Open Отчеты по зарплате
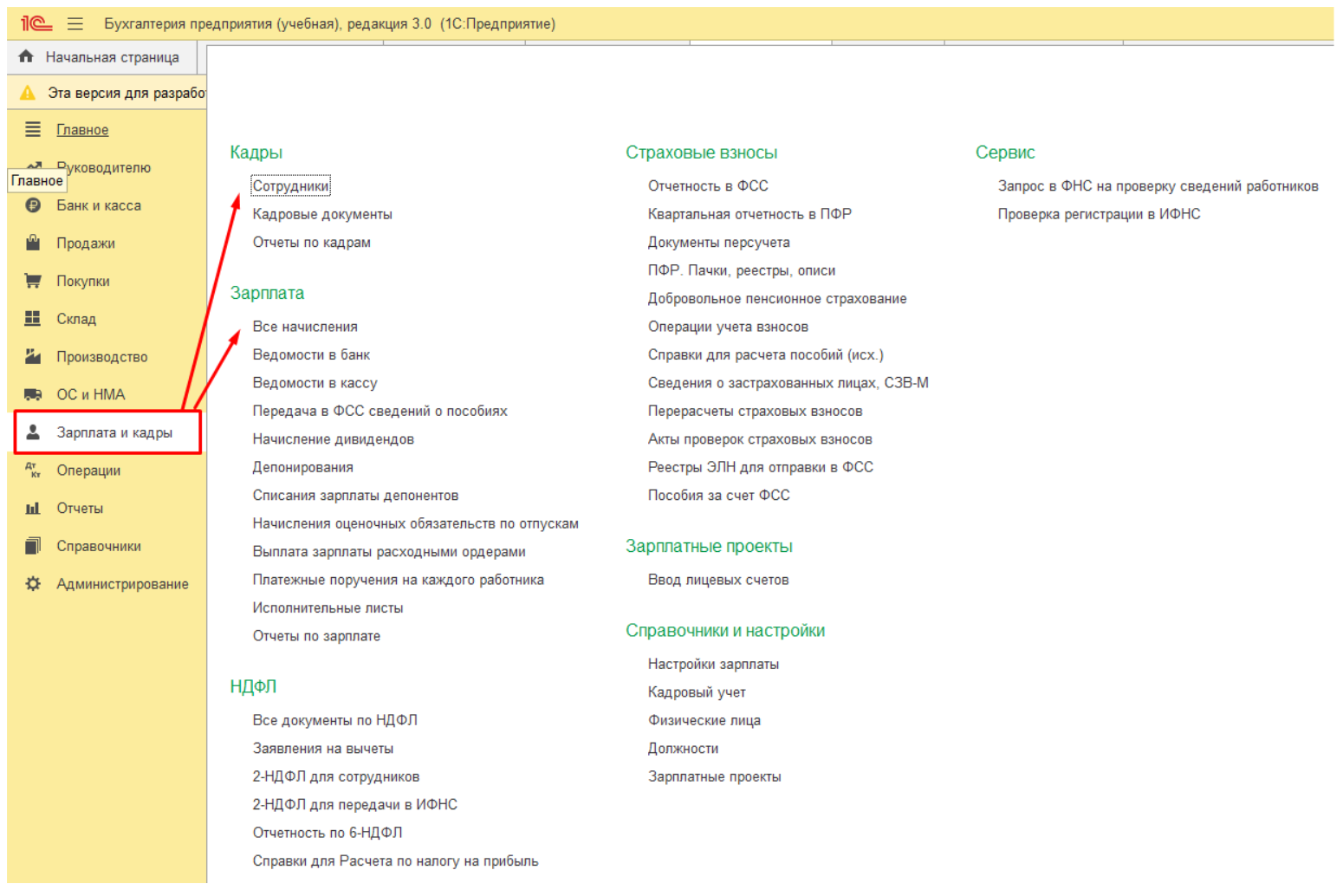The image size is (1343, 896). pyautogui.click(x=316, y=636)
